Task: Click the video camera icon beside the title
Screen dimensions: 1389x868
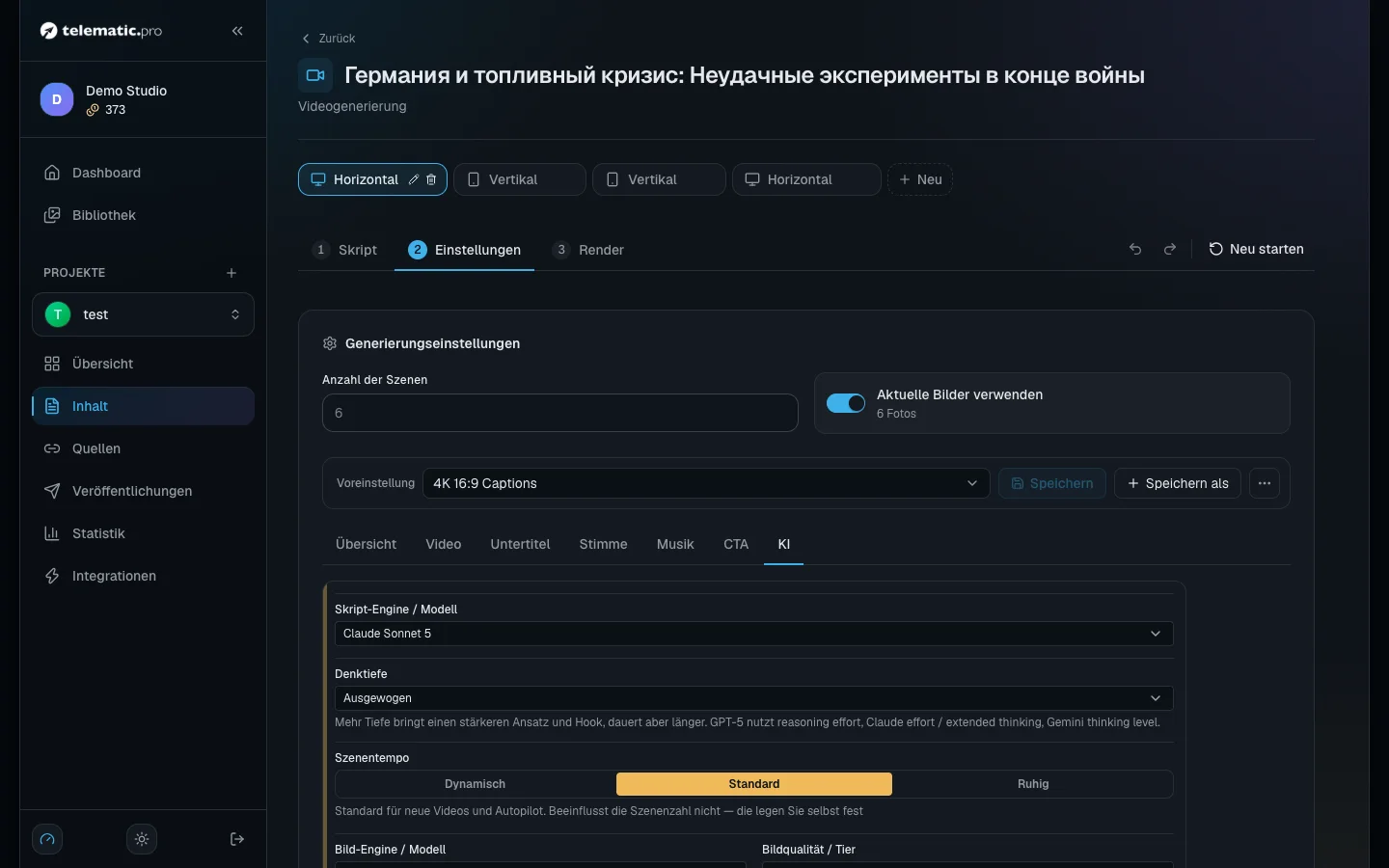Action: (315, 75)
